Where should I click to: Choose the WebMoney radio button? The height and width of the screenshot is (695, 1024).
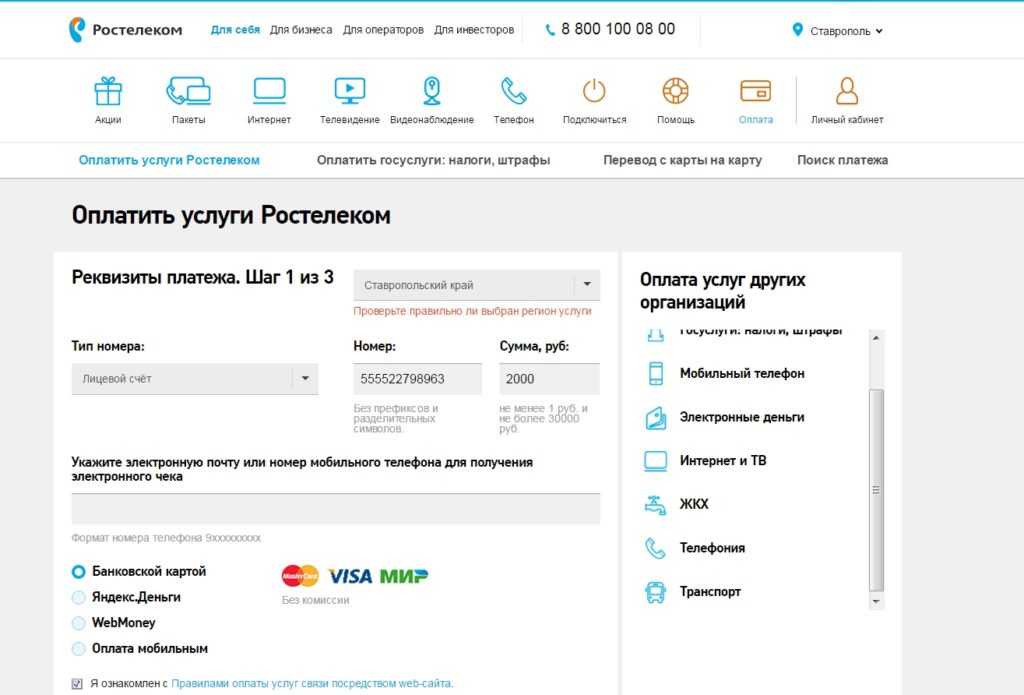tap(78, 623)
